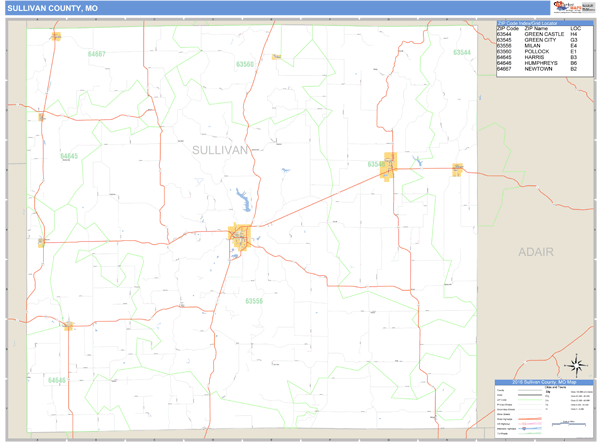Click the ZIP code label 64667
The width and height of the screenshot is (600, 442).
coord(96,52)
